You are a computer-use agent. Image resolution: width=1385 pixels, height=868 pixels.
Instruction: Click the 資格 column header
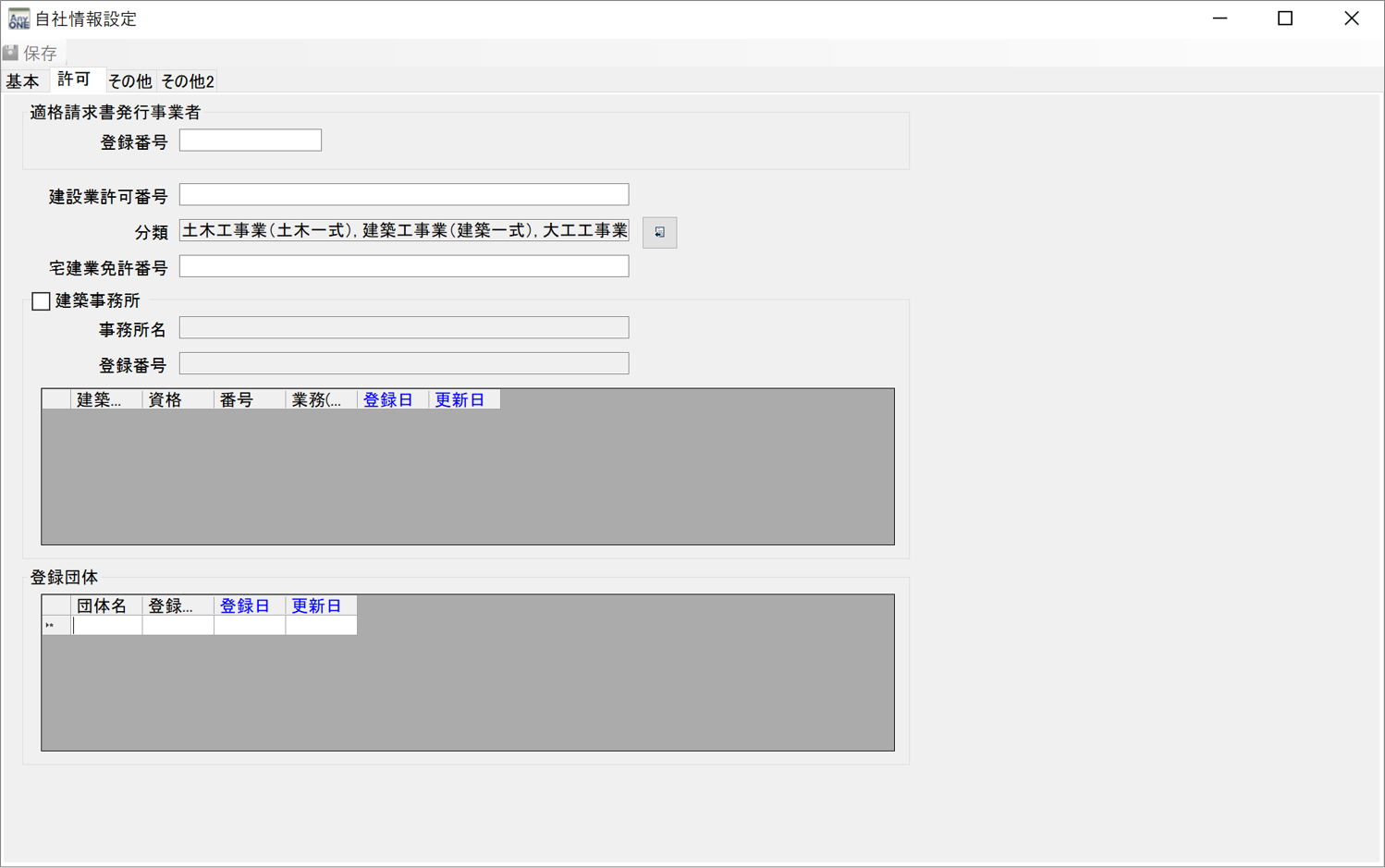point(166,399)
